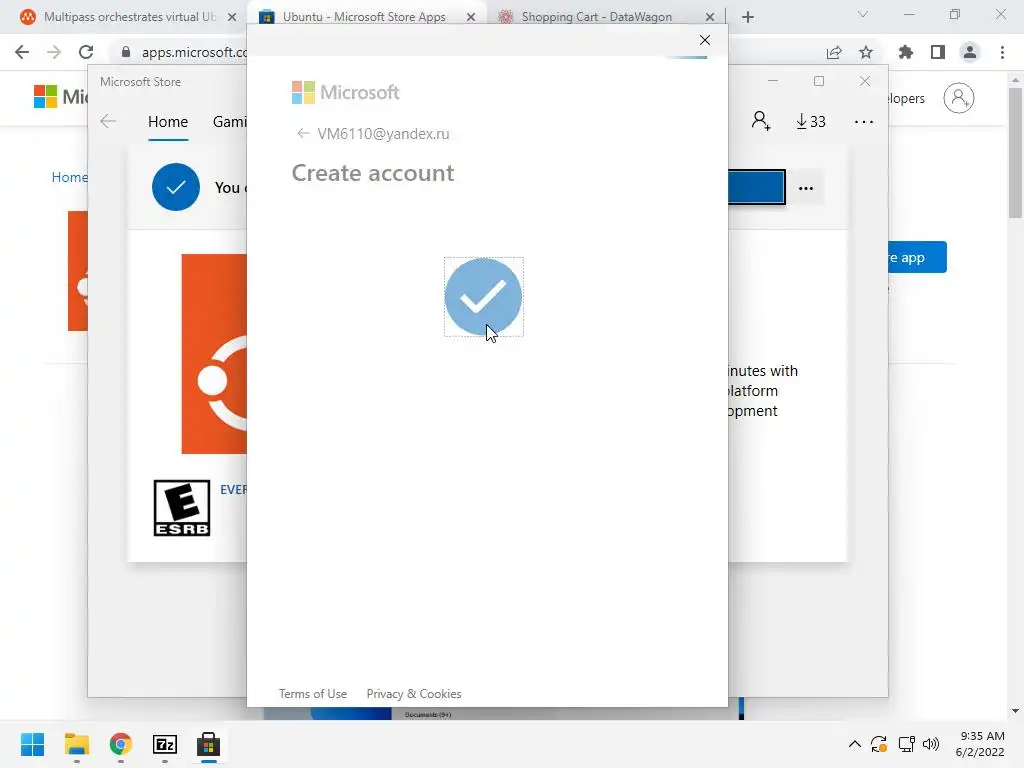1024x768 pixels.
Task: Click the Ubuntu orange app logo in Store
Action: [x=214, y=354]
